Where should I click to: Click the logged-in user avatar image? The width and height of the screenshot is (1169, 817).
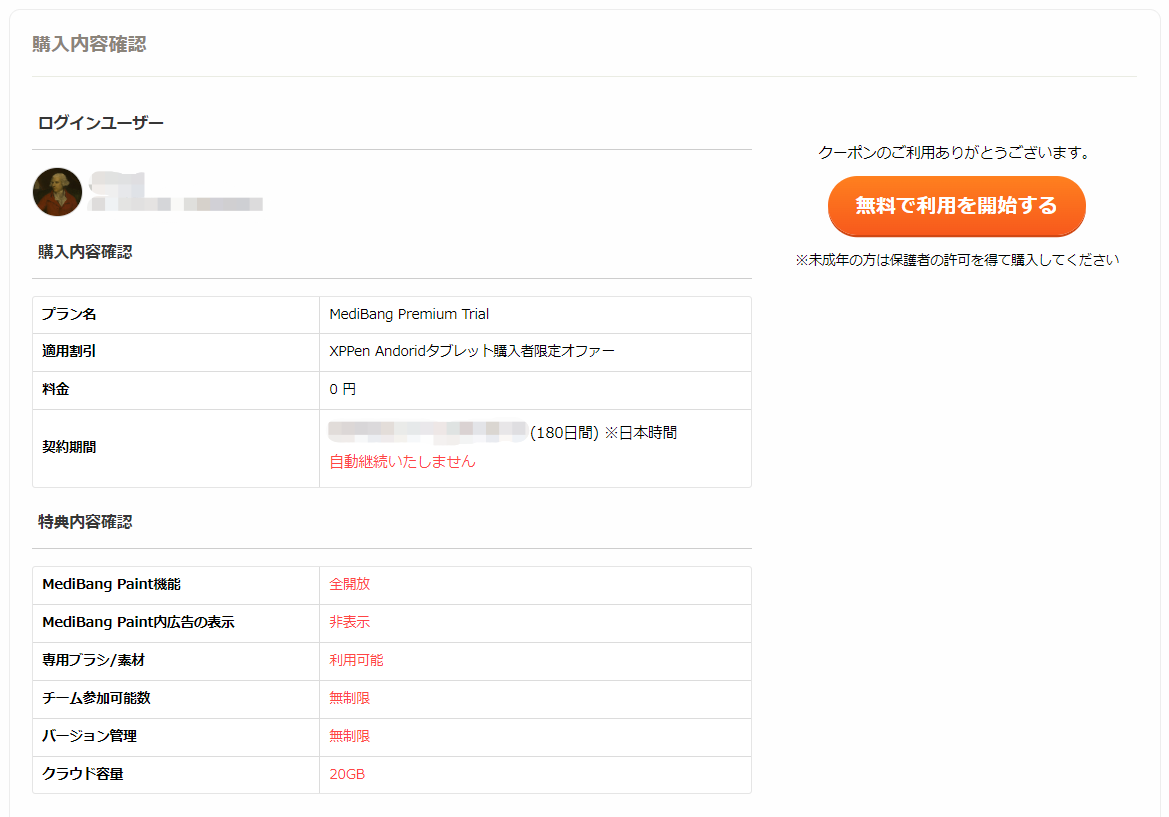[57, 192]
